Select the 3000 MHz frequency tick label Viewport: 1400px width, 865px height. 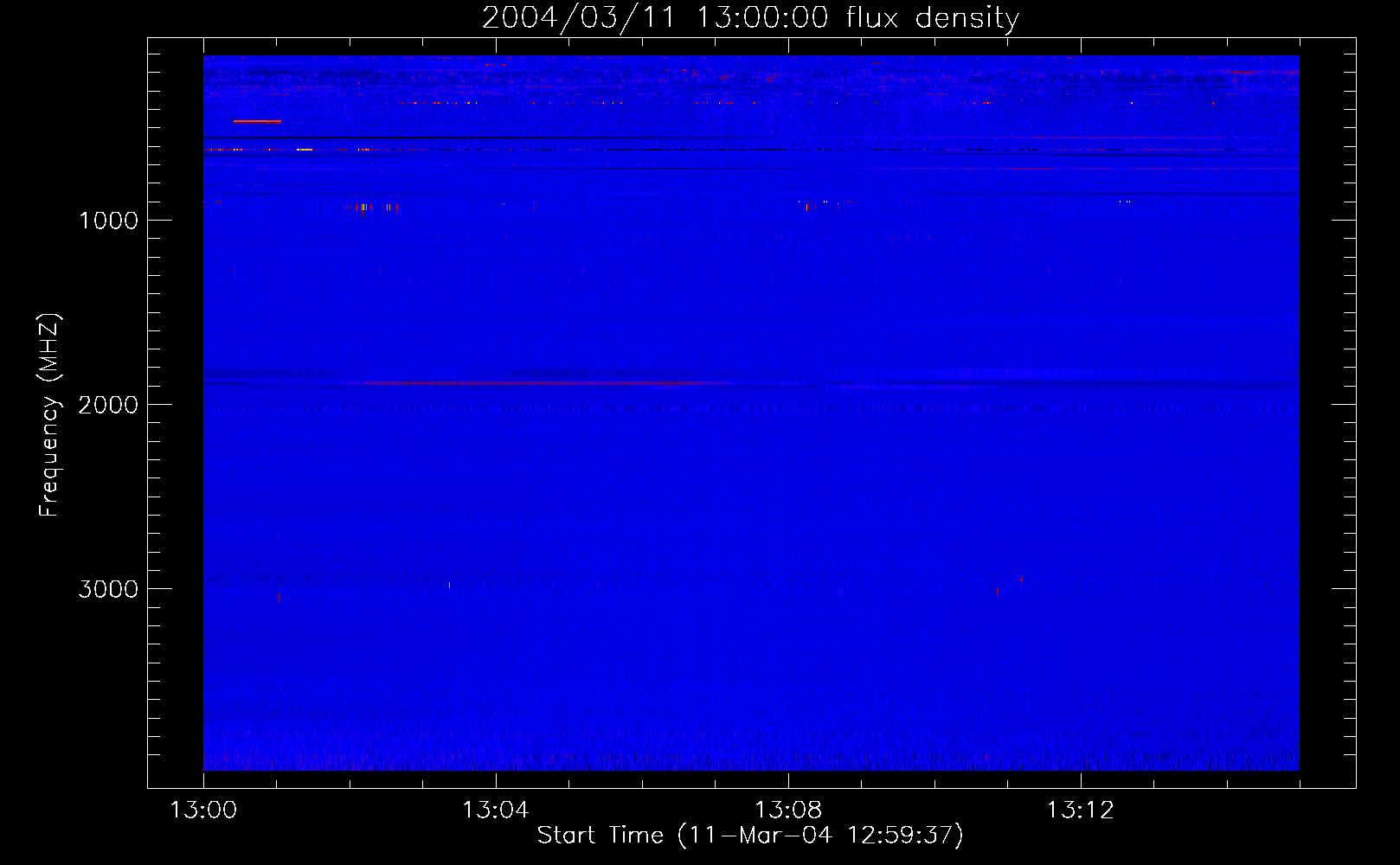pos(108,589)
